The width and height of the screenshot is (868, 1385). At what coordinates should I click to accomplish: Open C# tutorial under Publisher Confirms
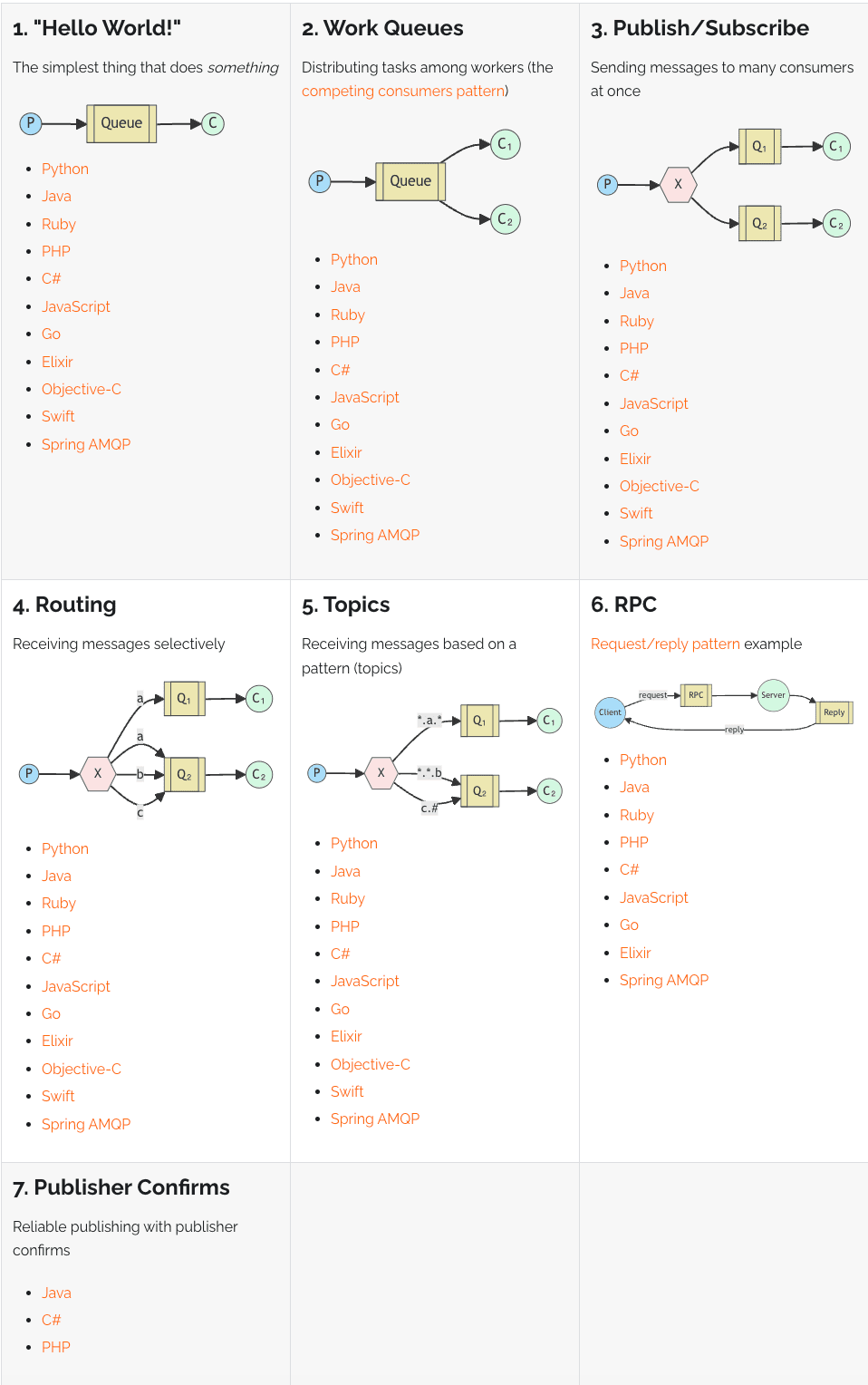point(52,1320)
